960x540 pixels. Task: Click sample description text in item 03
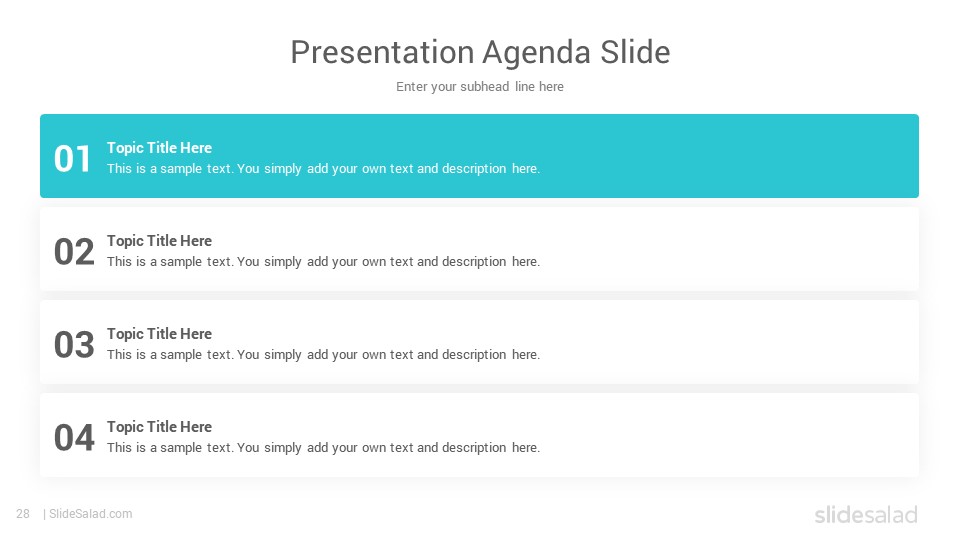[x=323, y=355]
